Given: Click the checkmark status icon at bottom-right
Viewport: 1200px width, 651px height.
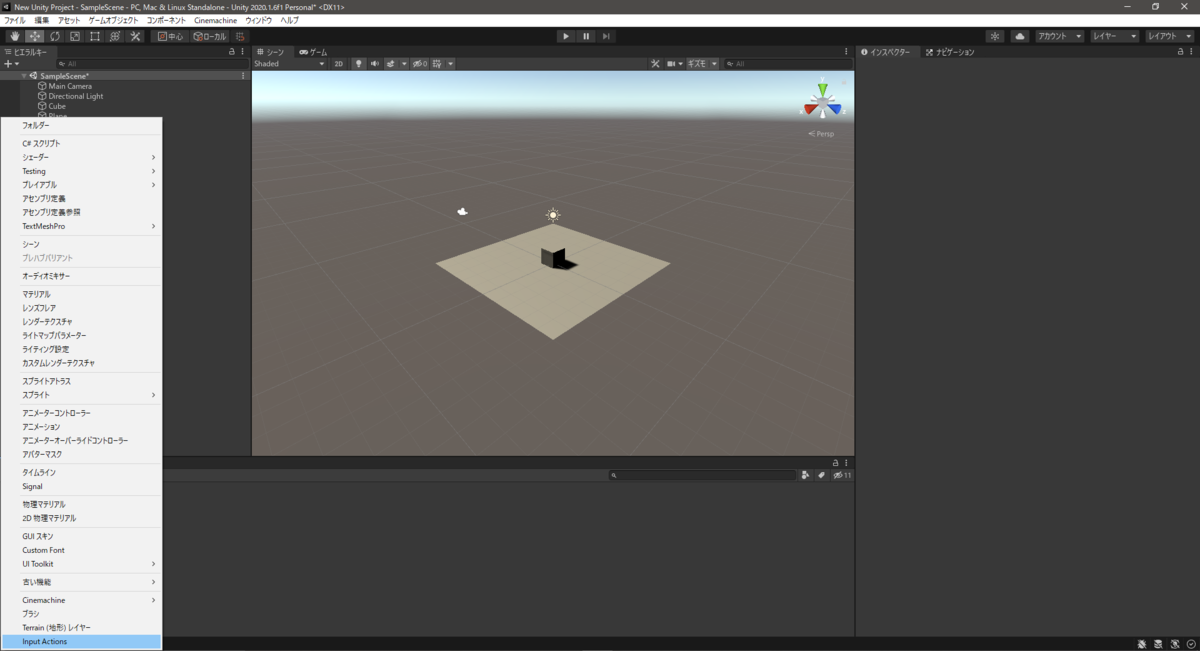Looking at the screenshot, I should (x=1191, y=644).
